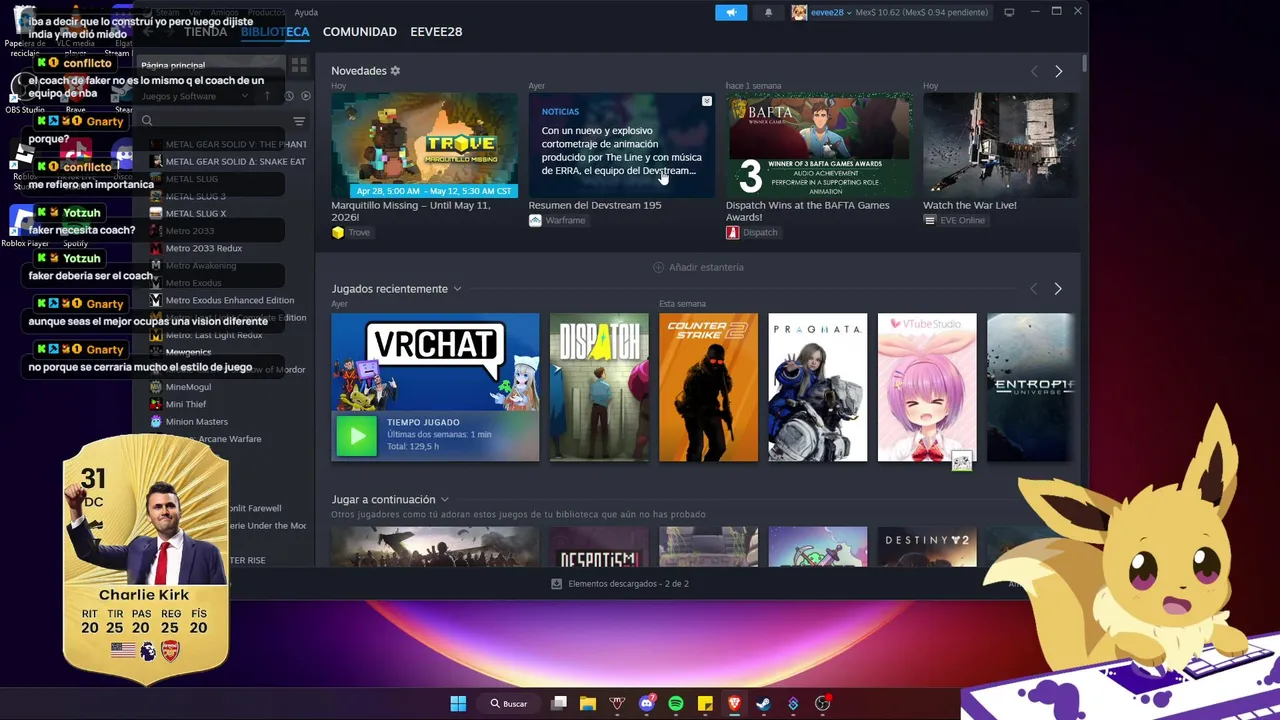Open OBS Studio from the taskbar
The image size is (1280, 720).
(x=823, y=703)
